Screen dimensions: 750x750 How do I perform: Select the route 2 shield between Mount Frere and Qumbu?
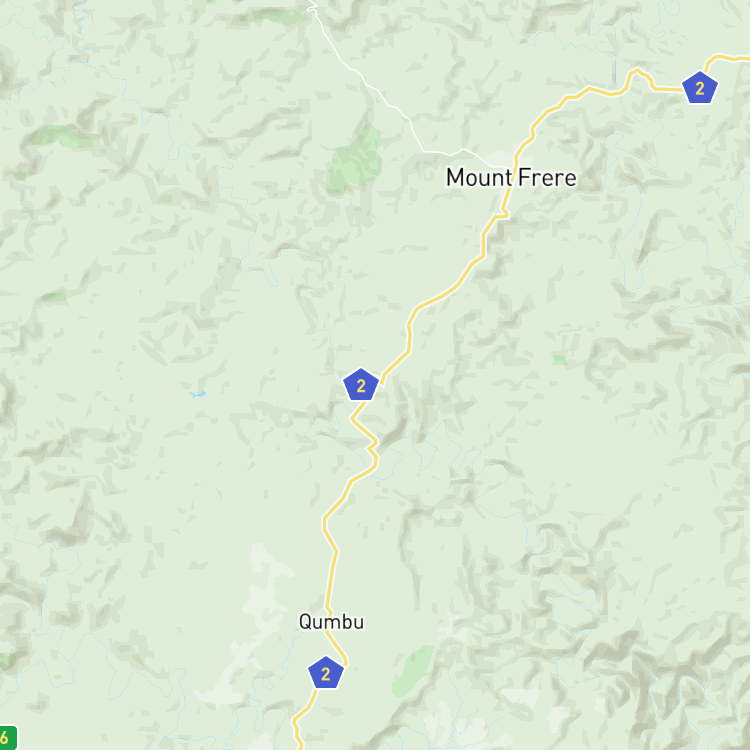(x=361, y=385)
